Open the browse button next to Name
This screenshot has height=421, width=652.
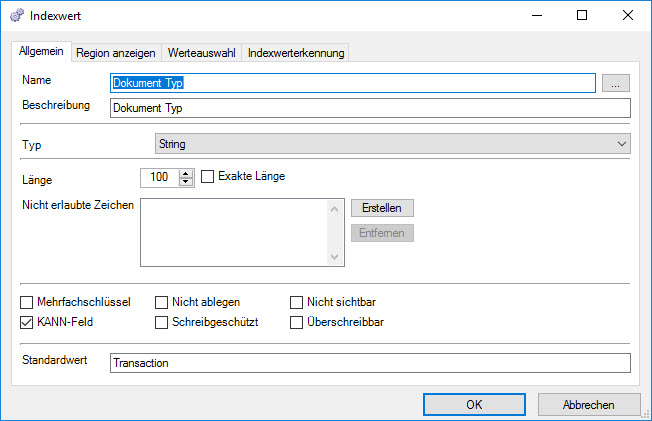point(616,83)
